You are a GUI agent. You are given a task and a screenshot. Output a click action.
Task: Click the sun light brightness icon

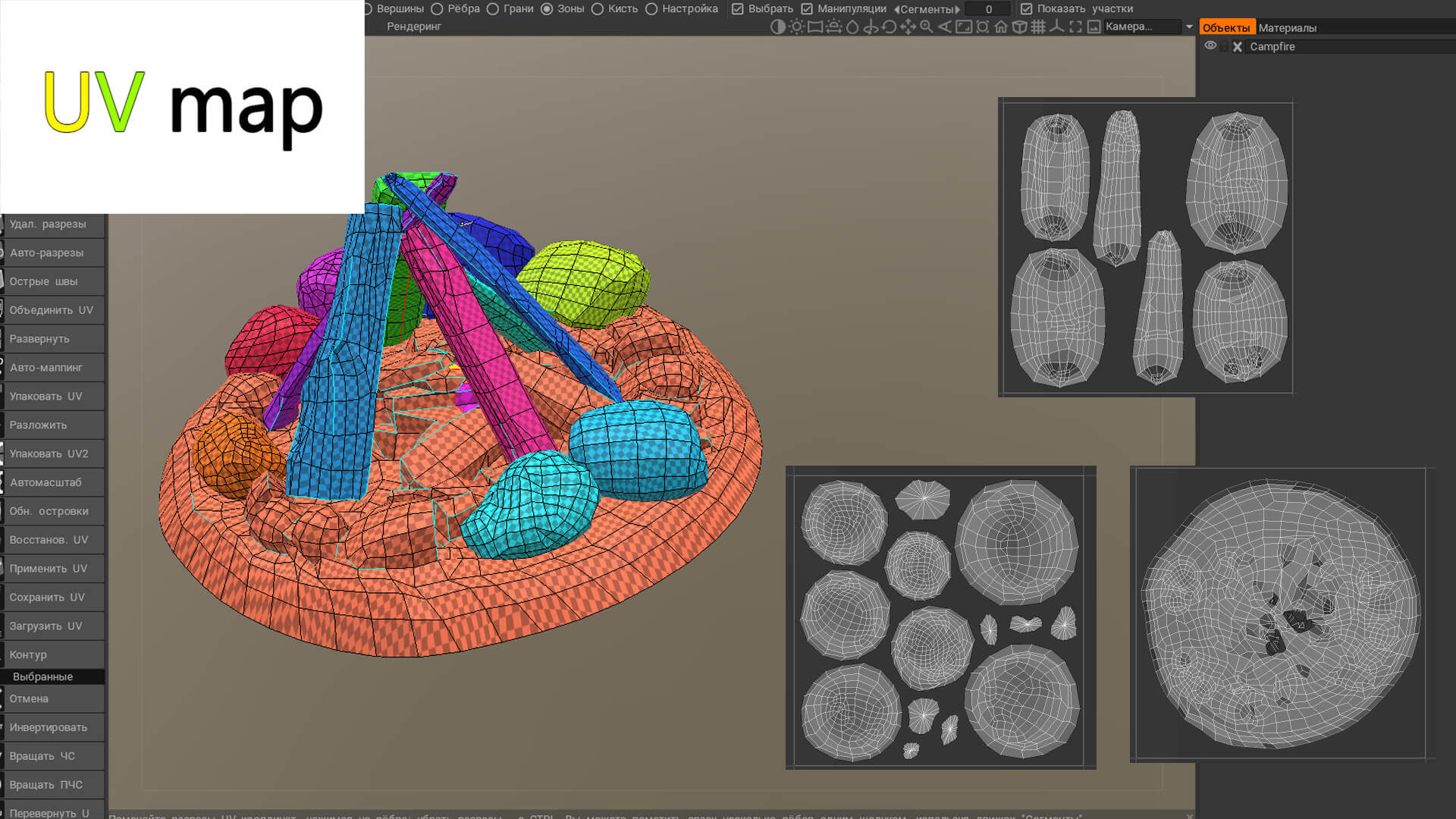(796, 27)
